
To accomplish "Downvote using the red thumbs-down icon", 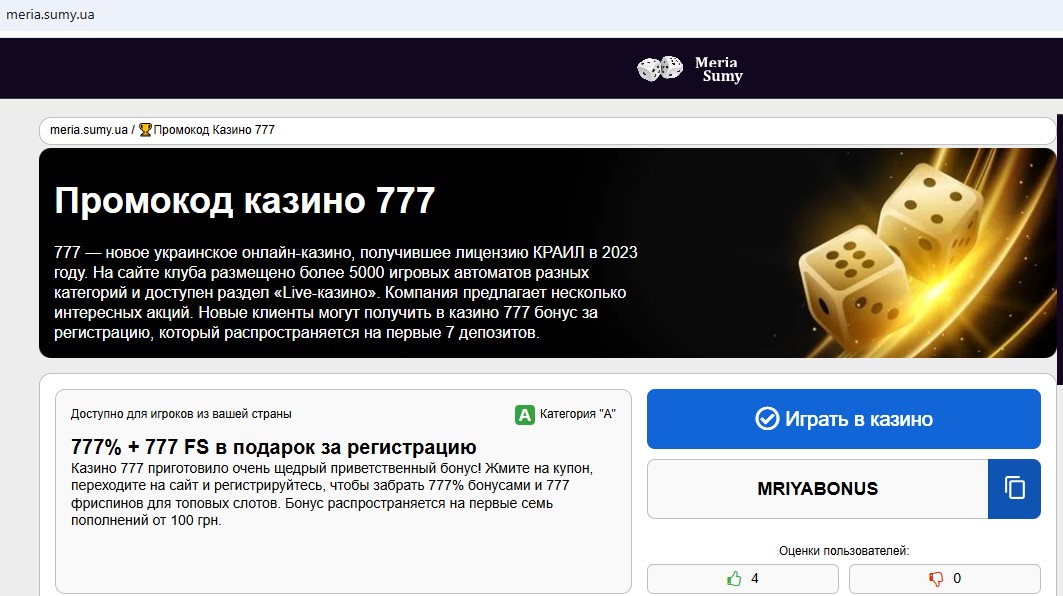I will (936, 578).
